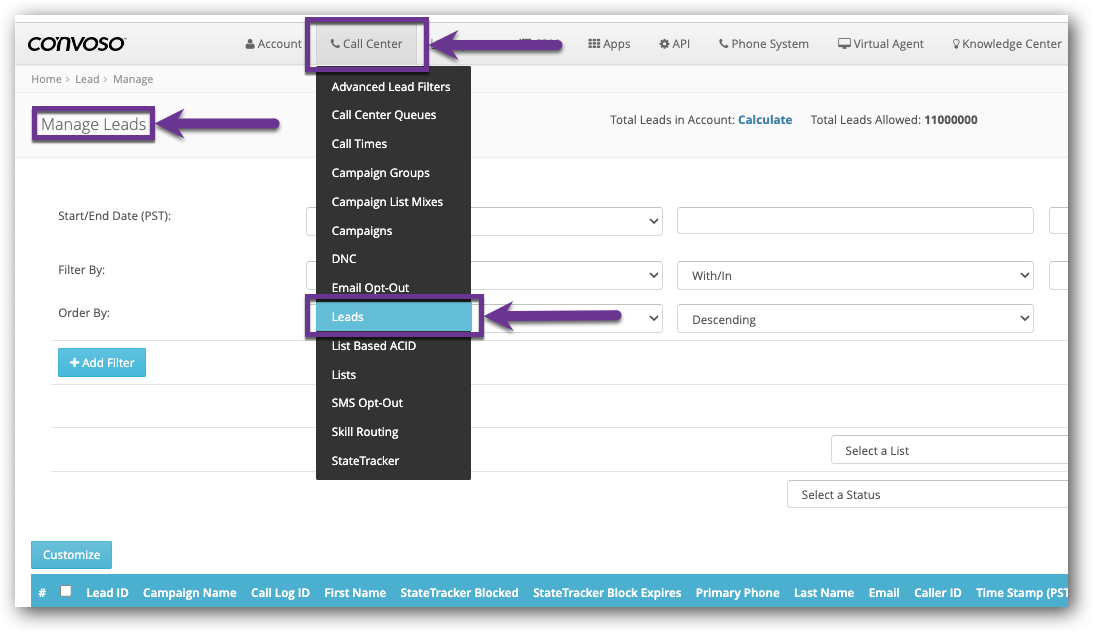Viewport: 1093px width, 632px height.
Task: Choose Leads from the Call Center menu
Action: point(394,316)
